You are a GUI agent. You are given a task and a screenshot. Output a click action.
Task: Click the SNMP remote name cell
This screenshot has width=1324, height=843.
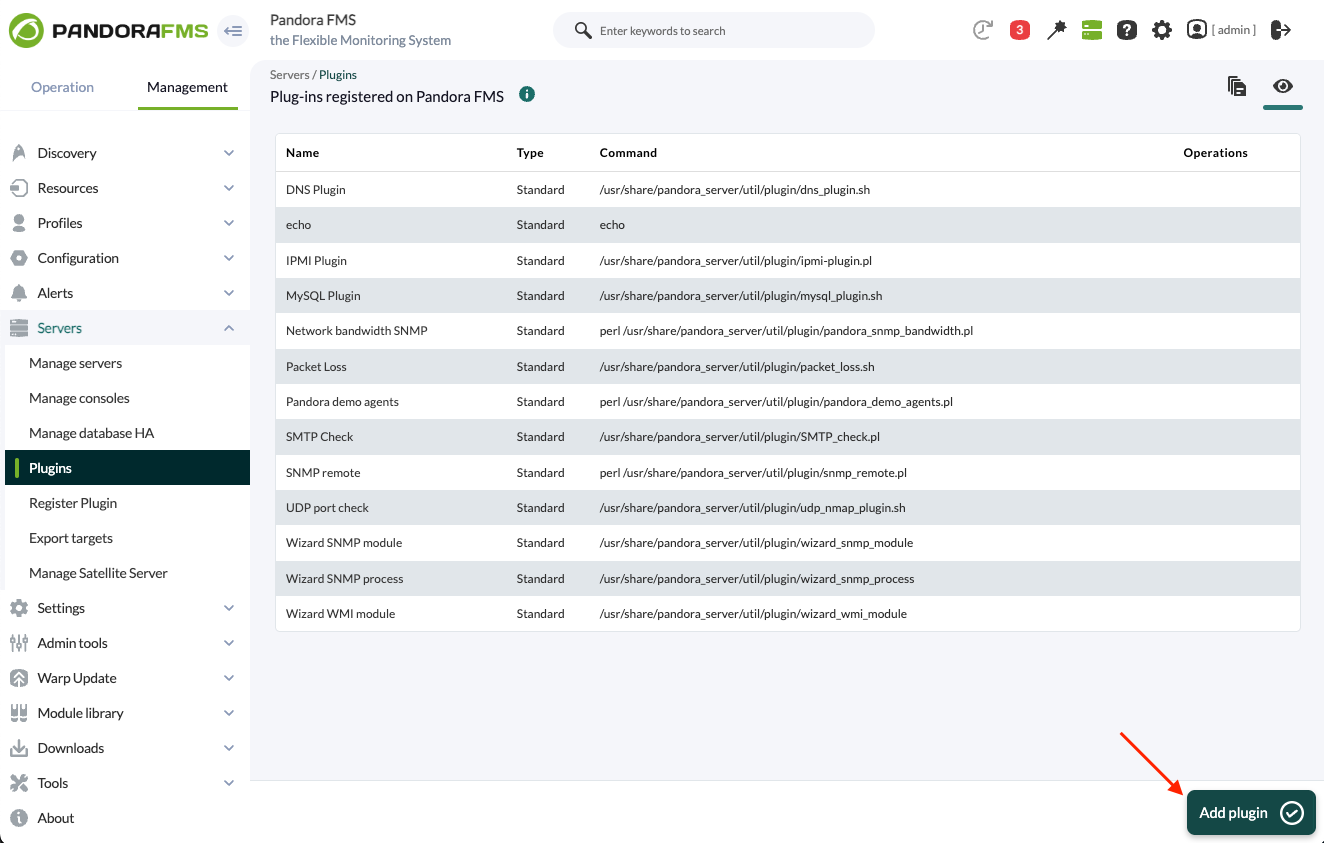tap(323, 473)
